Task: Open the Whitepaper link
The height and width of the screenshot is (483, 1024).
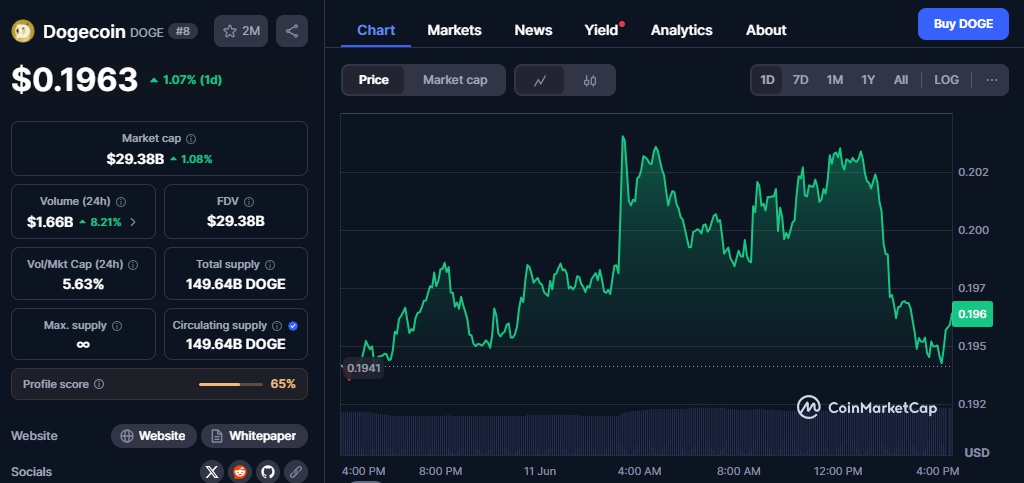Action: tap(254, 436)
